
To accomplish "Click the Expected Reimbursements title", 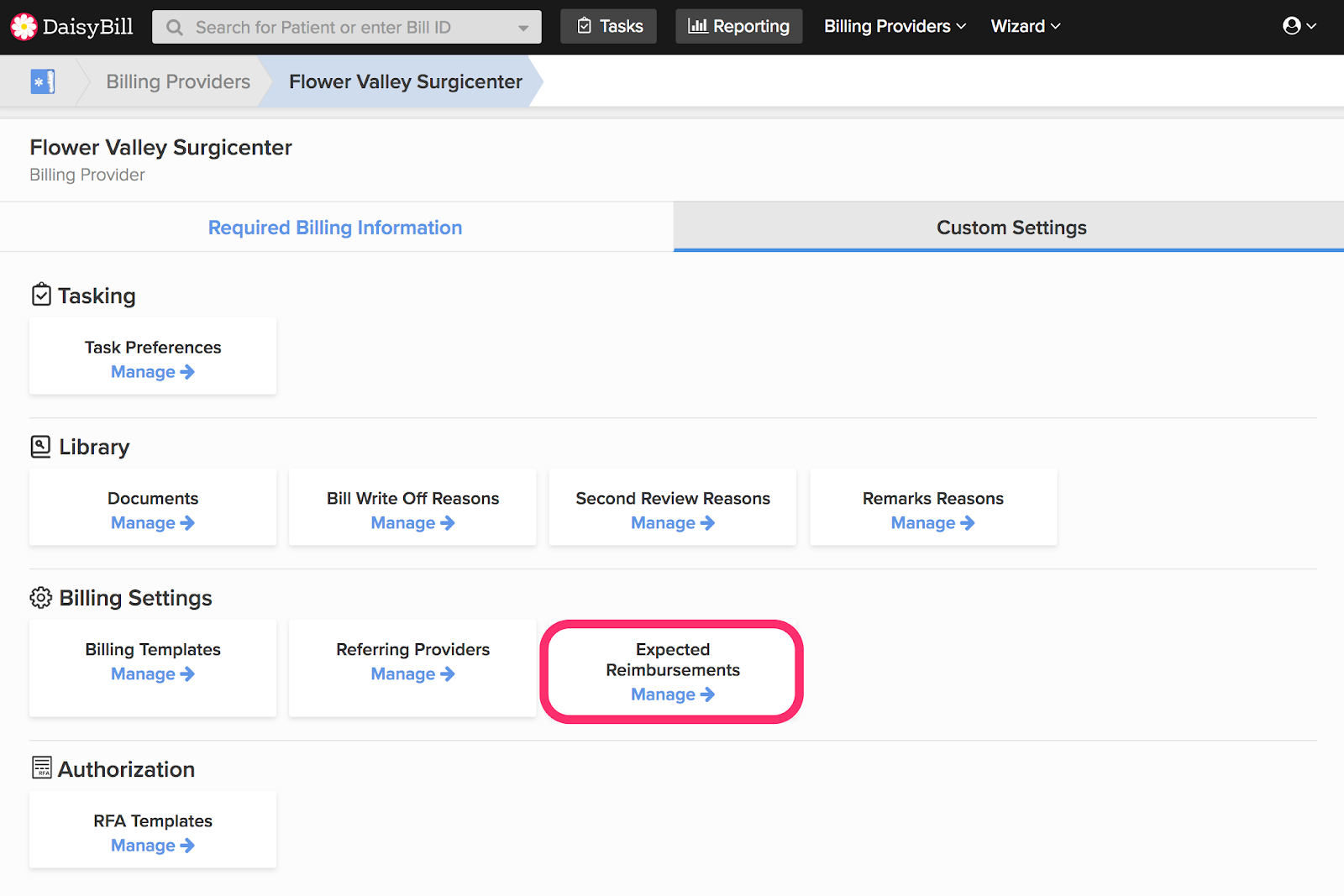I will pyautogui.click(x=673, y=660).
